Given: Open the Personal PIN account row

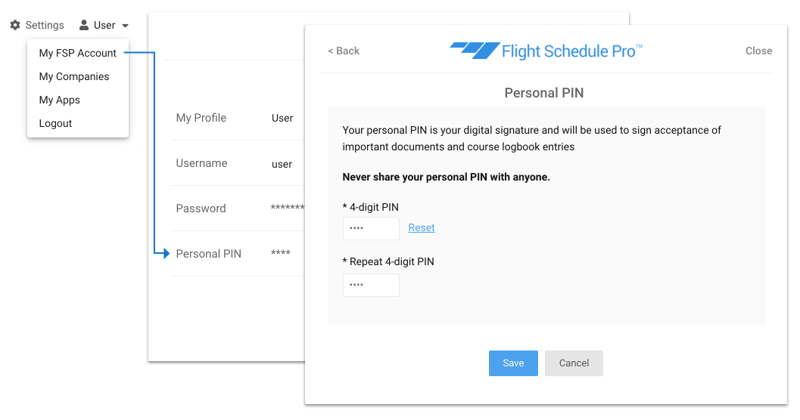Looking at the screenshot, I should coord(237,254).
